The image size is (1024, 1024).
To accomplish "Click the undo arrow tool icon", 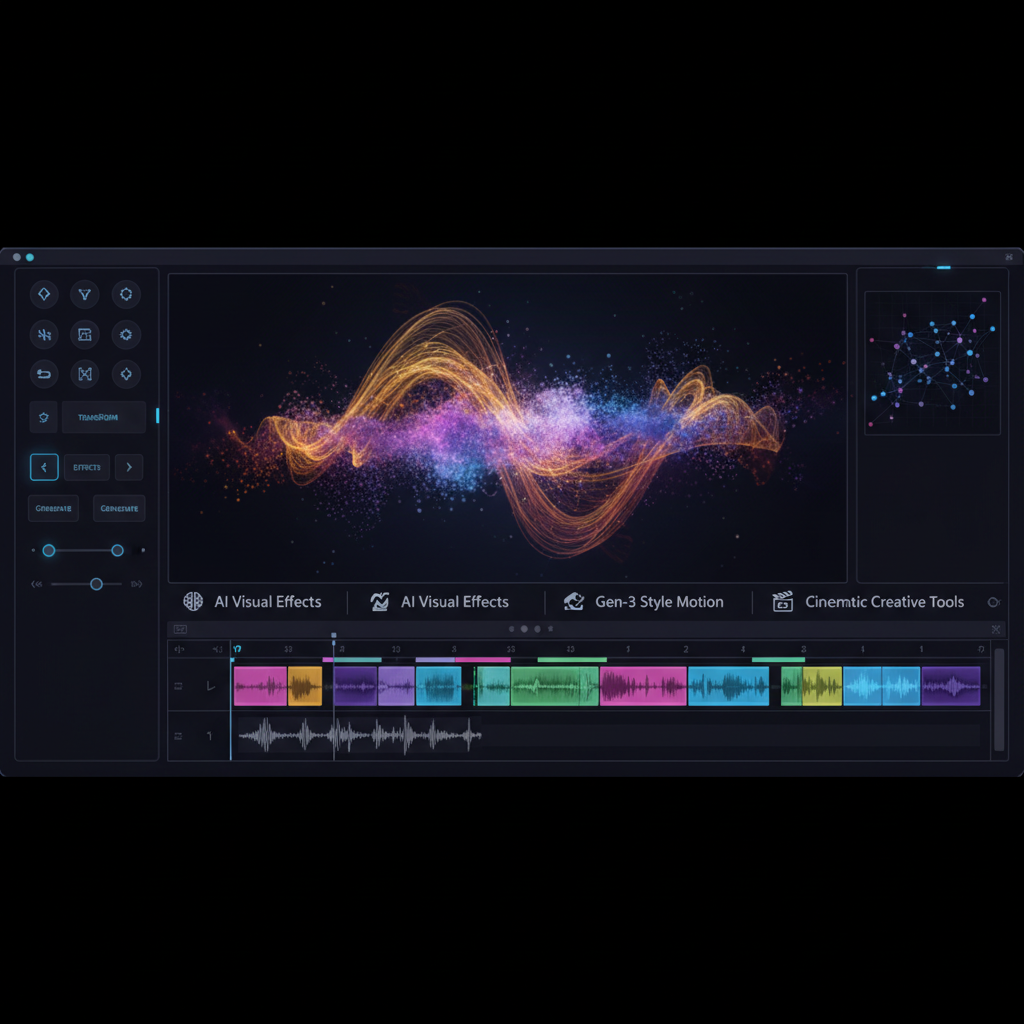I will [x=43, y=374].
